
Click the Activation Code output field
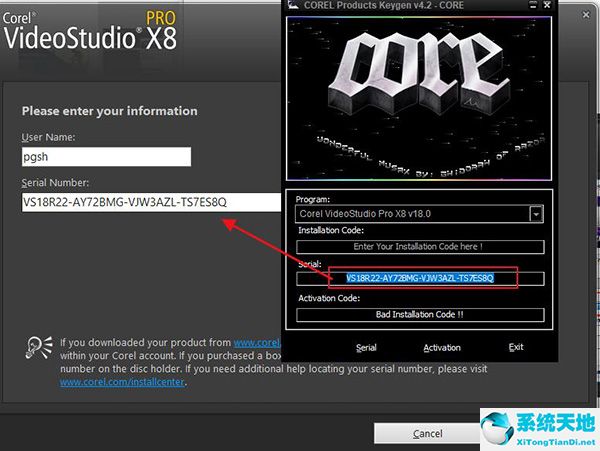click(x=419, y=315)
